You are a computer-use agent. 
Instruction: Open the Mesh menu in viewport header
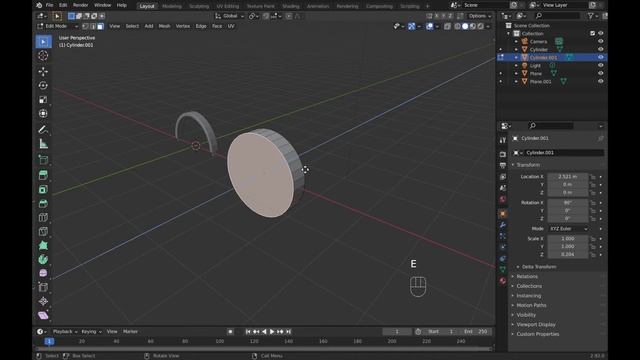click(x=164, y=26)
